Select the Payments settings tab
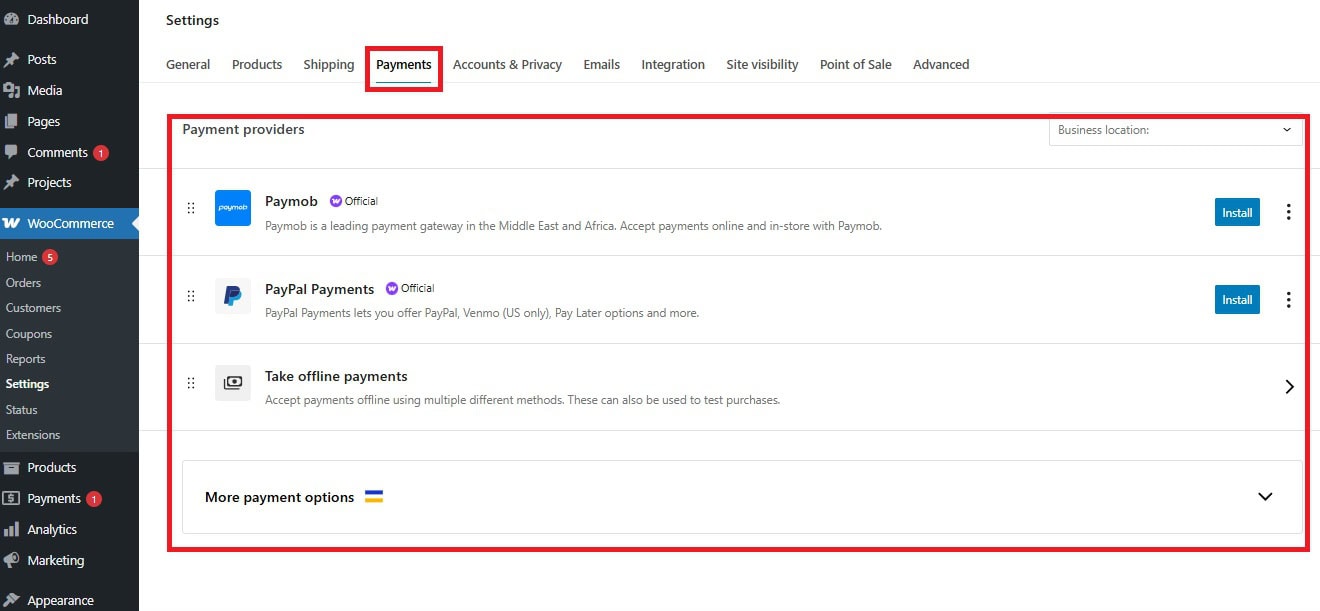Image resolution: width=1320 pixels, height=611 pixels. (404, 65)
